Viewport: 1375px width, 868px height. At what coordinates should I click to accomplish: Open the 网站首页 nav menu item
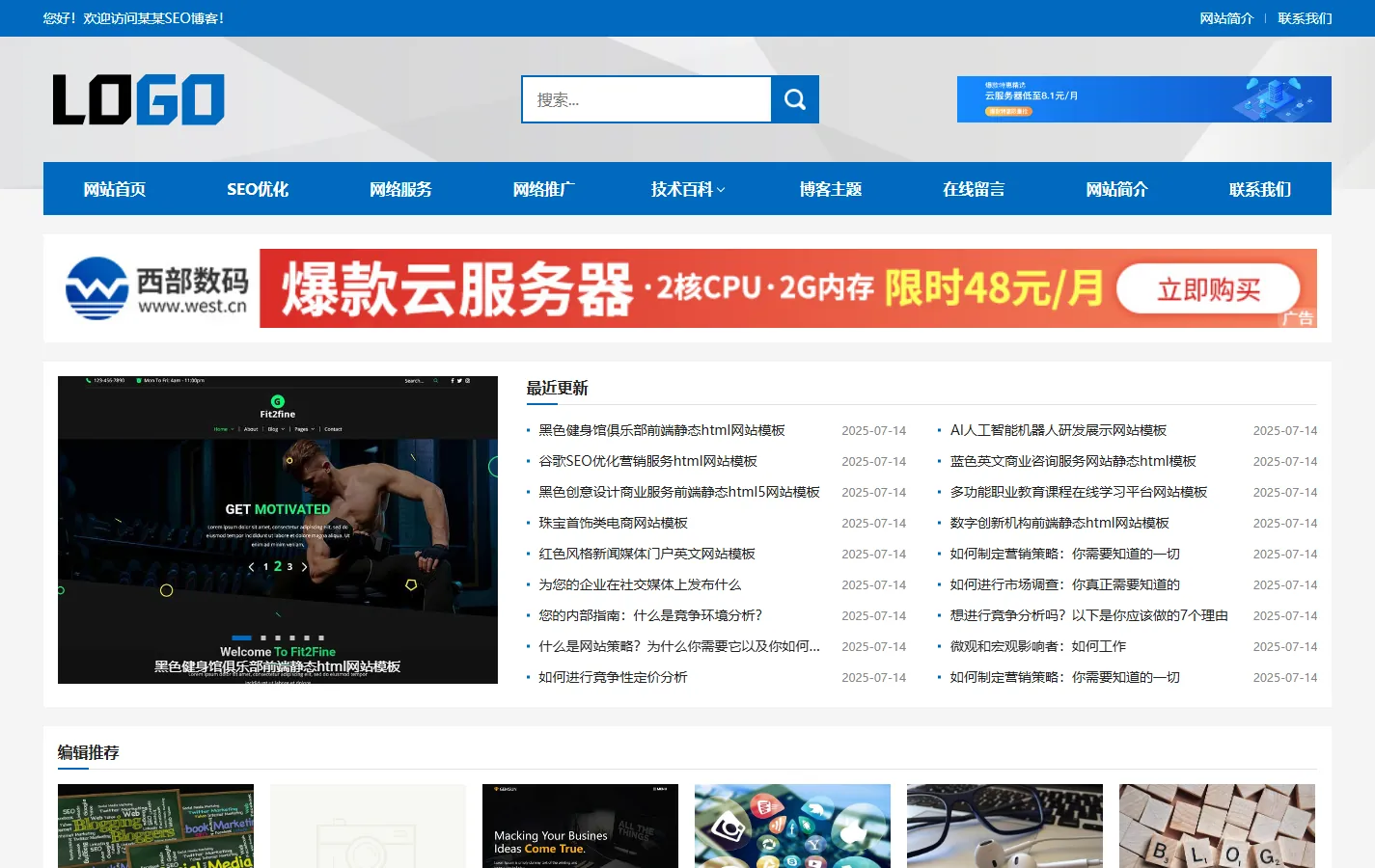pos(115,189)
